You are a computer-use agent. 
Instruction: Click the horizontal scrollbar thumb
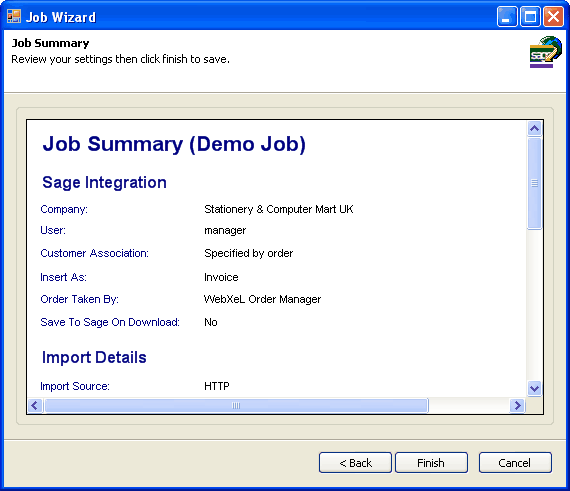coord(236,405)
